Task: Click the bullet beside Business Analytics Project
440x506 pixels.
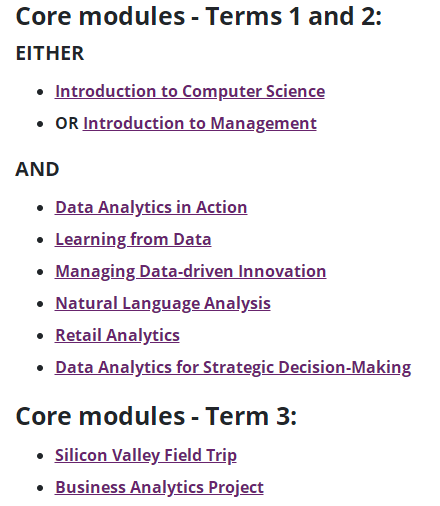Action: (40, 488)
